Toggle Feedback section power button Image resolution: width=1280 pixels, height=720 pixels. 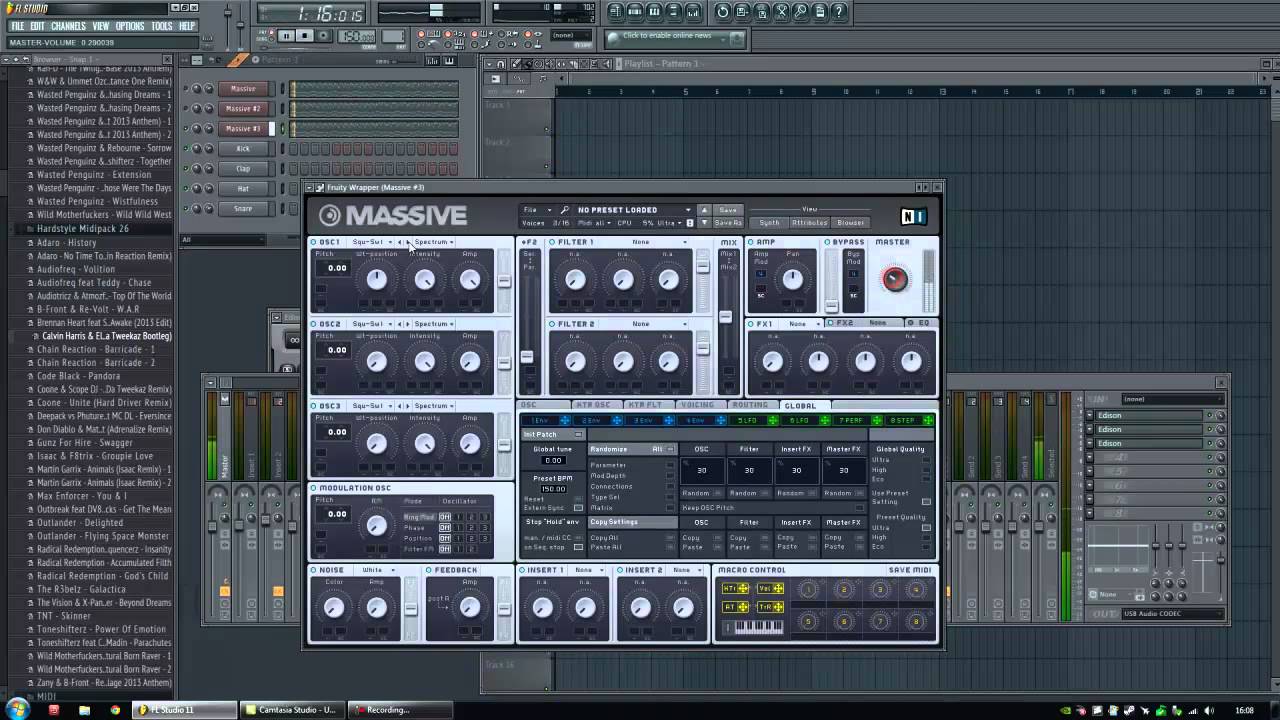click(x=429, y=570)
